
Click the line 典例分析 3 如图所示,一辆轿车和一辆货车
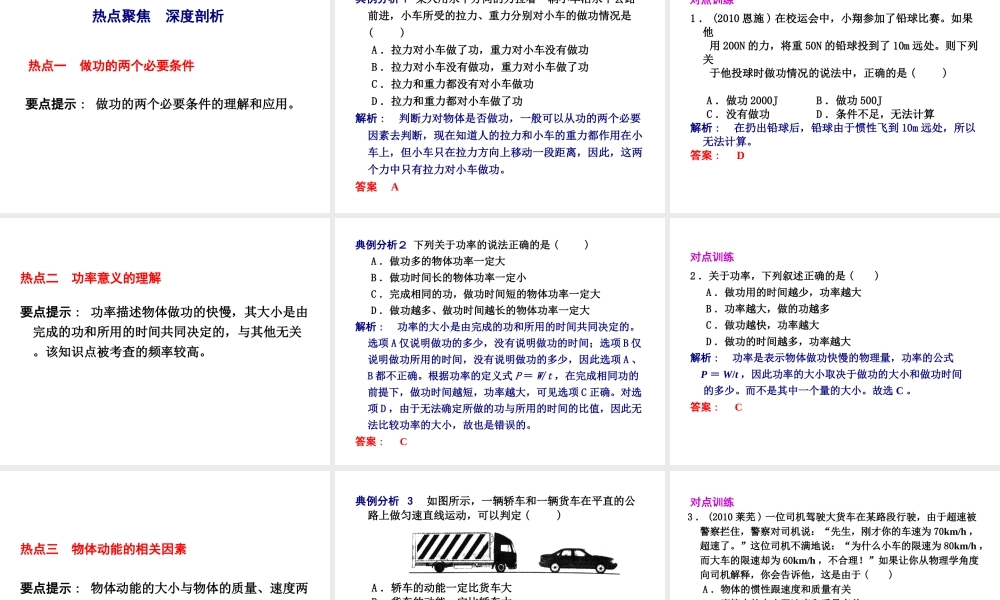tap(496, 501)
